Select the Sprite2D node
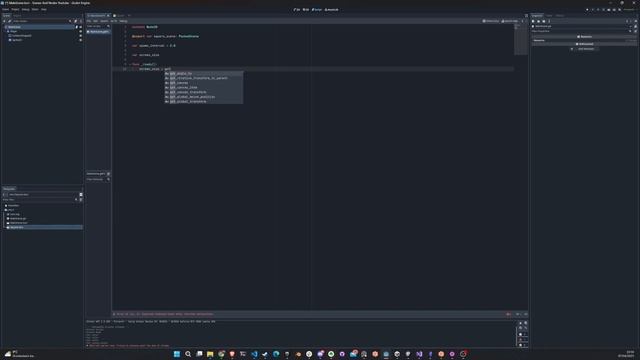640x360 pixels. click(16, 40)
